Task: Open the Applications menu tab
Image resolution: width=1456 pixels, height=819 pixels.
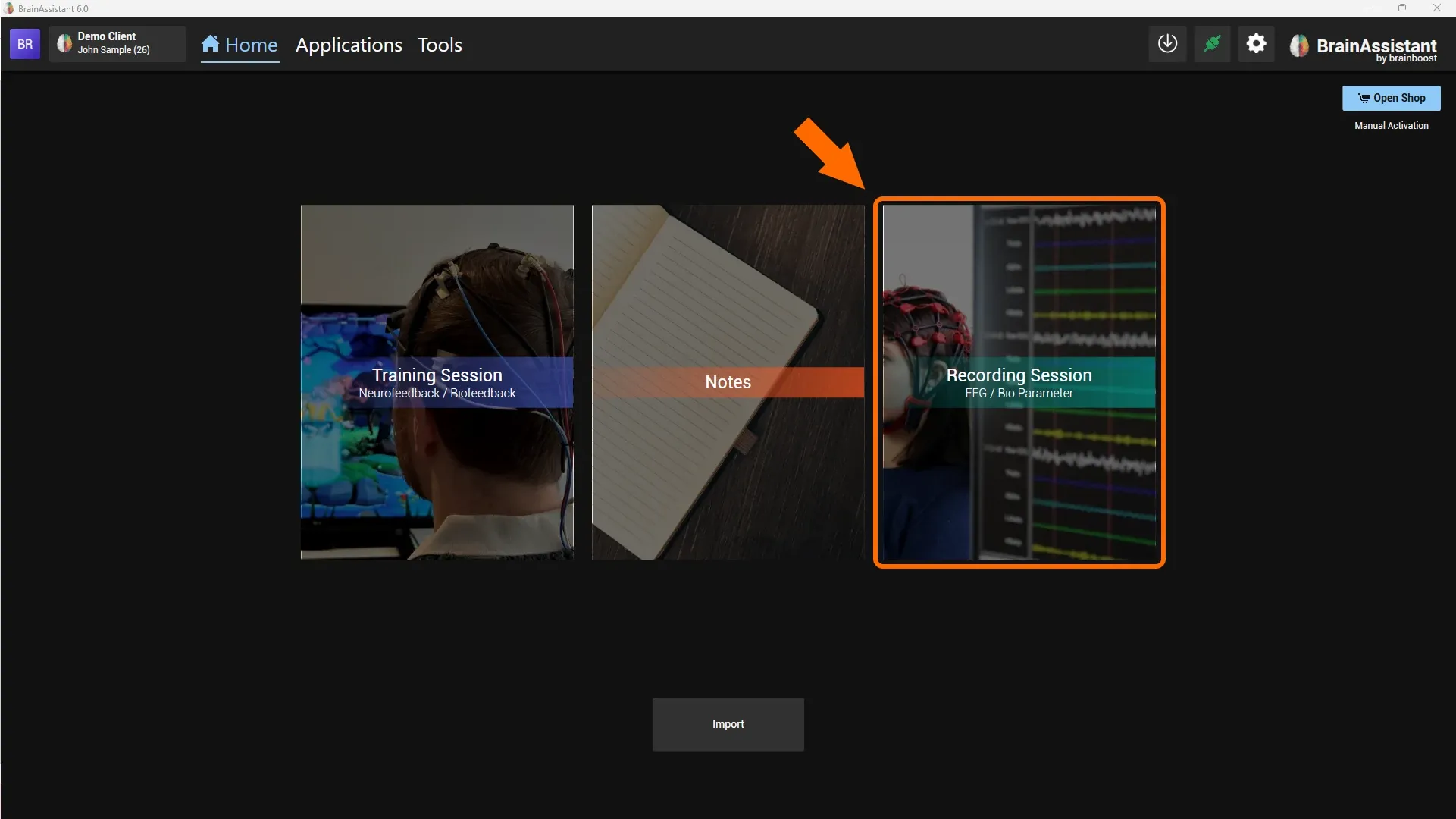Action: pos(349,45)
